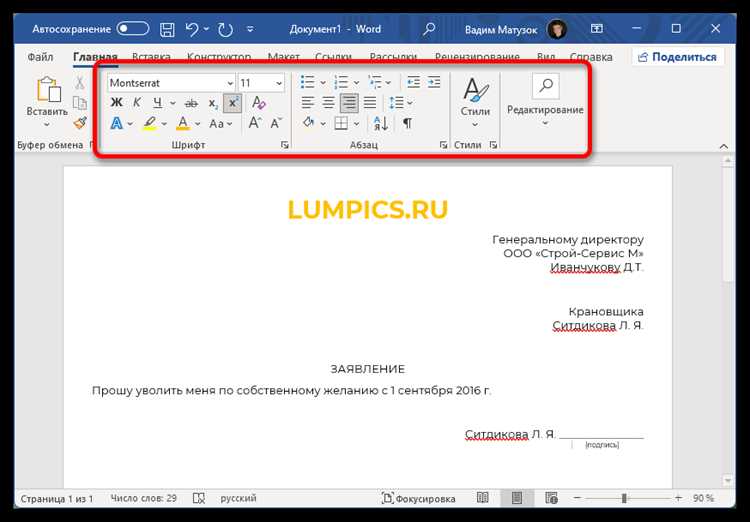This screenshot has width=750, height=522.
Task: Decrease paragraph indent
Action: point(413,82)
